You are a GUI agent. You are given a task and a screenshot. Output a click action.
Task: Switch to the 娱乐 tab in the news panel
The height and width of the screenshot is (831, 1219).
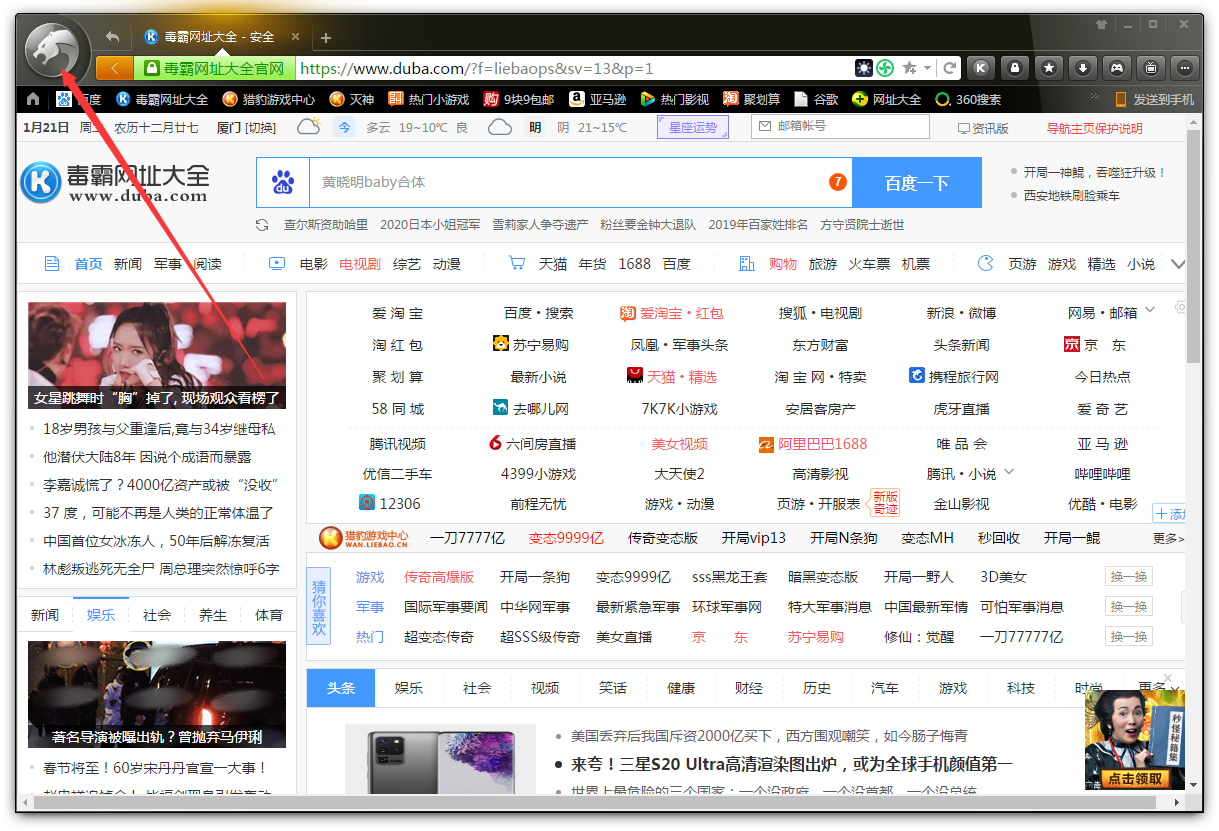coord(100,616)
